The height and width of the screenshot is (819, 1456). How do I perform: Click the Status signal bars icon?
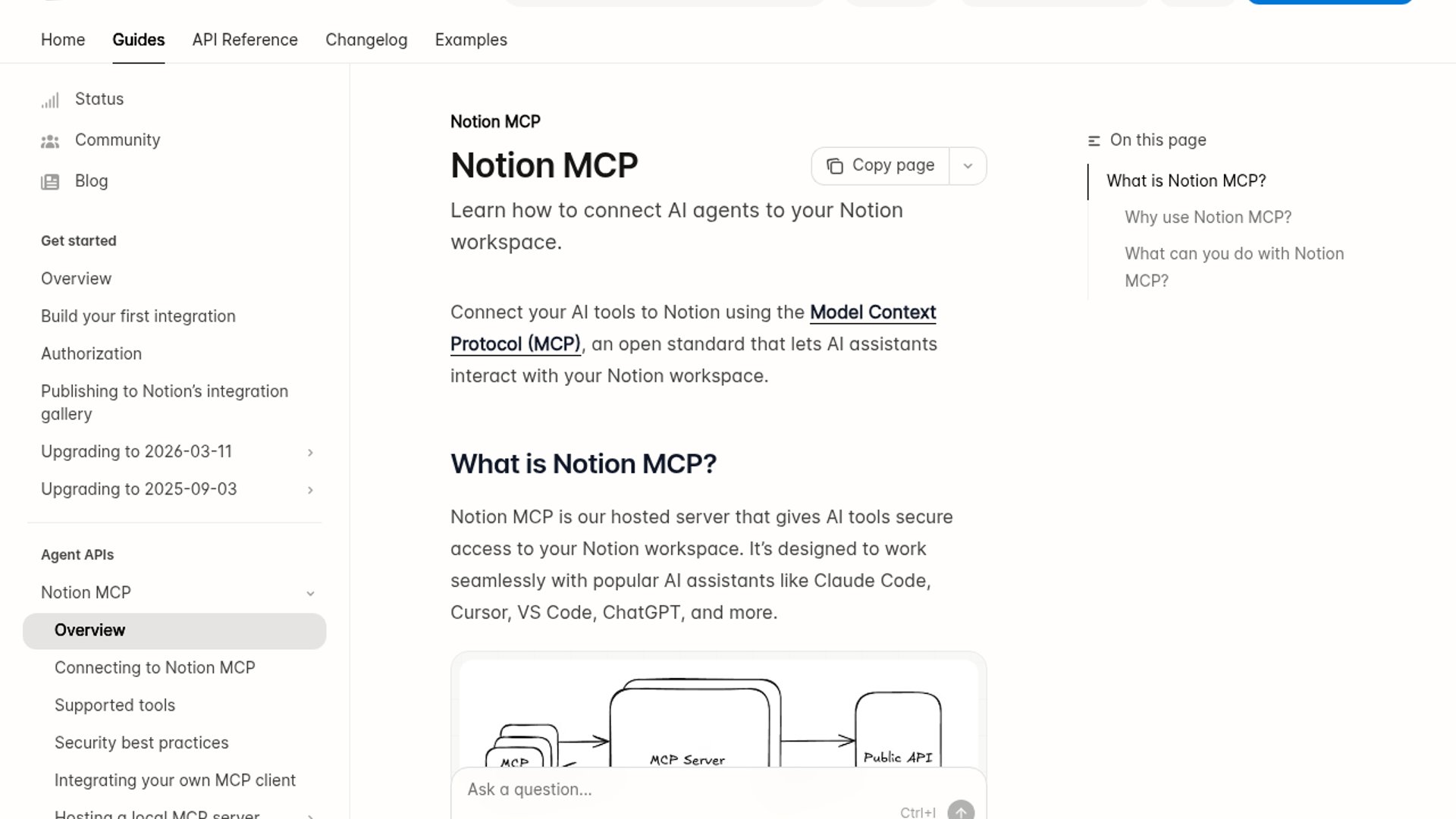click(x=50, y=100)
